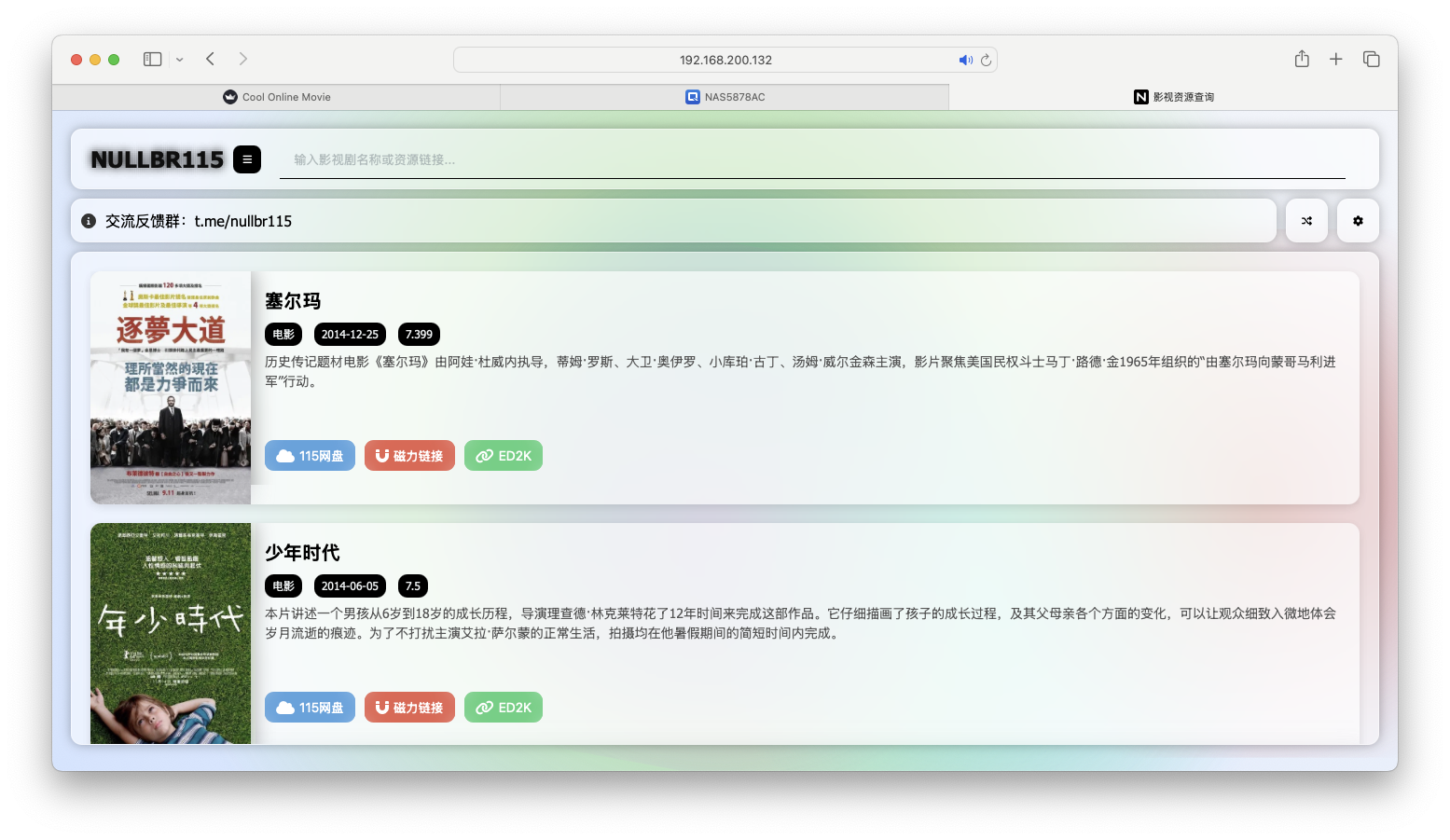
Task: Toggle the browser sidebar panel
Action: point(151,58)
